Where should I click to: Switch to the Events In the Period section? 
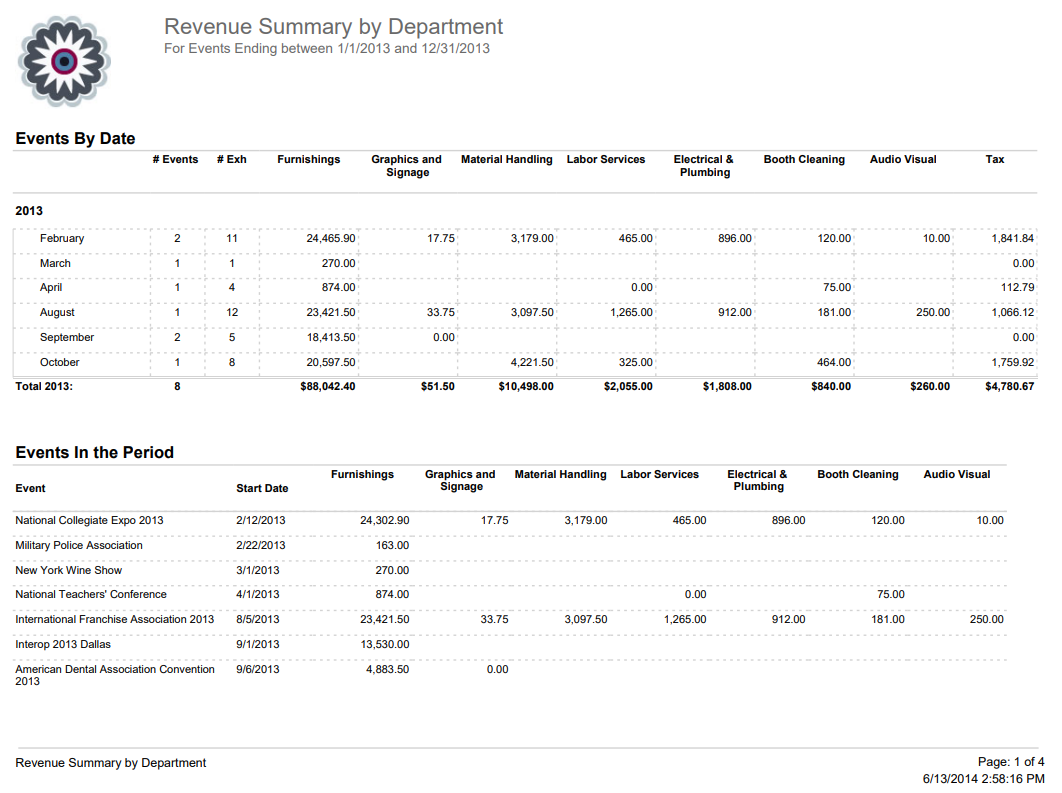[93, 452]
